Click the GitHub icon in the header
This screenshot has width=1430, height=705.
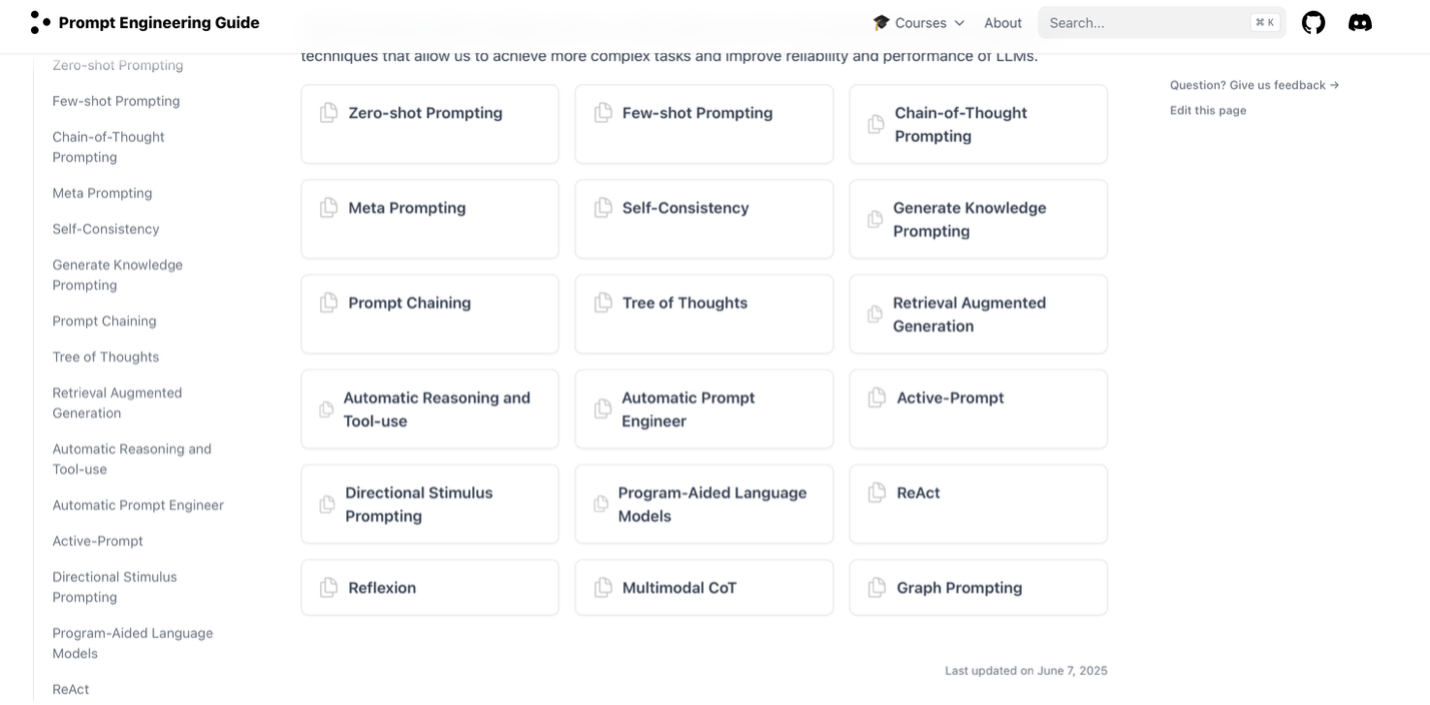[x=1313, y=21]
